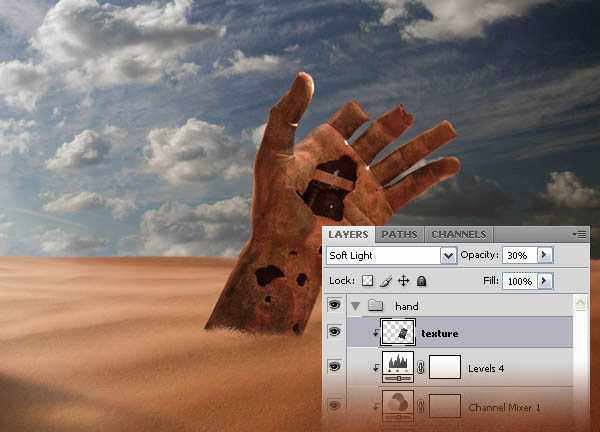
Task: Click the Levels 4 adjustment histogram icon
Action: click(x=398, y=367)
